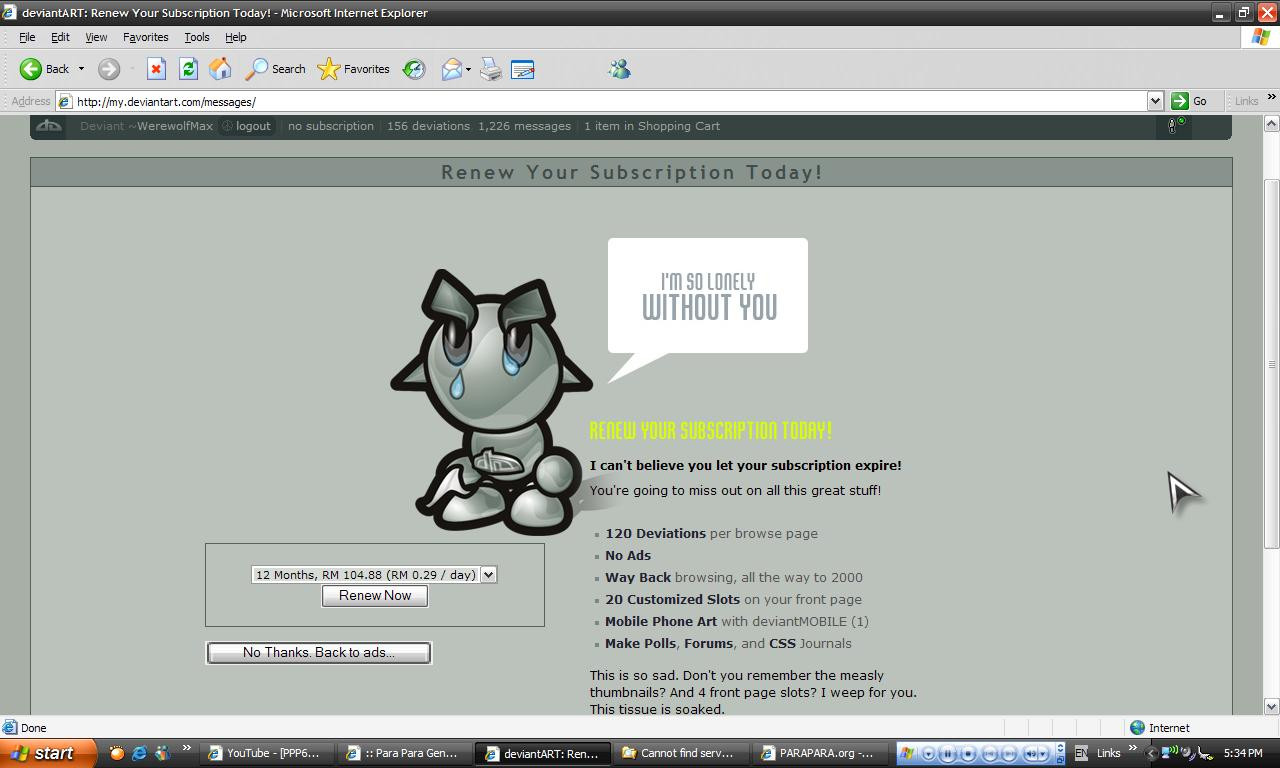This screenshot has width=1280, height=768.
Task: Expand the Links toolbar chevron in IE
Action: click(x=1271, y=97)
